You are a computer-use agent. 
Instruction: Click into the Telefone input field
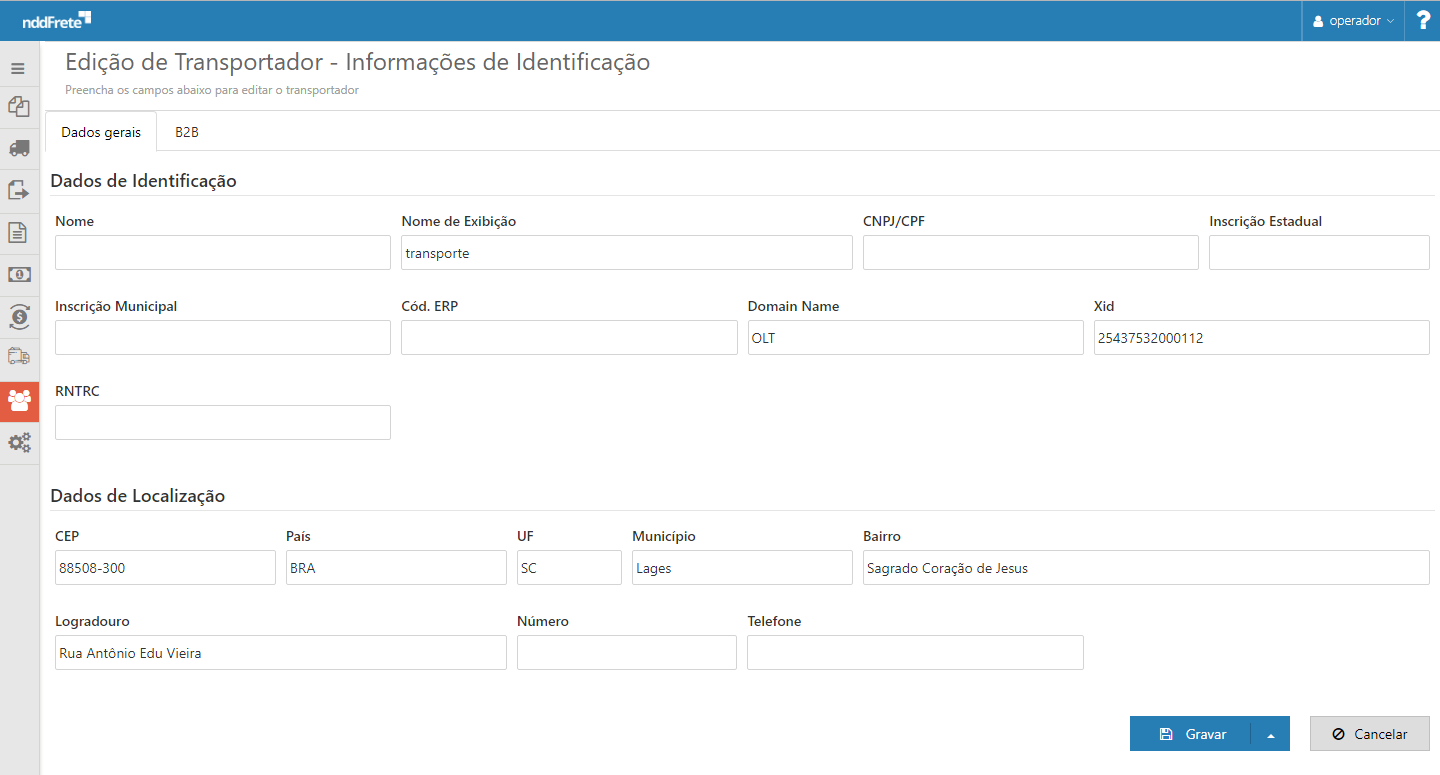(915, 653)
